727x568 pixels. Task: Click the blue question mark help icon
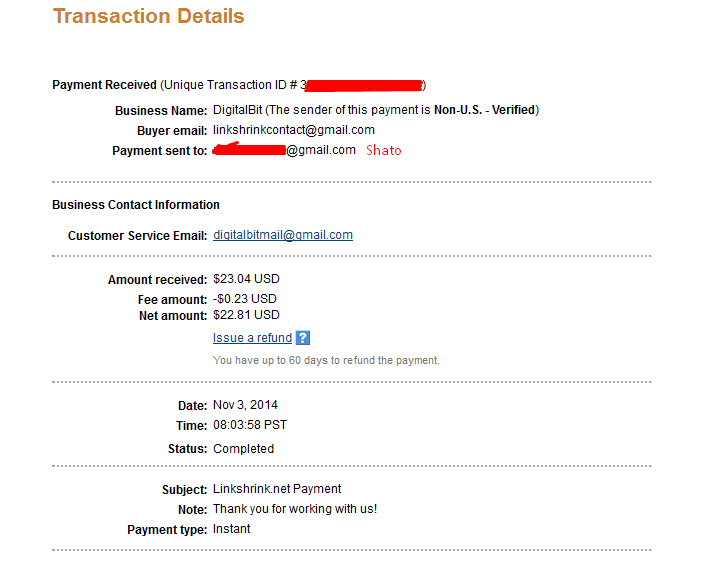click(x=303, y=338)
